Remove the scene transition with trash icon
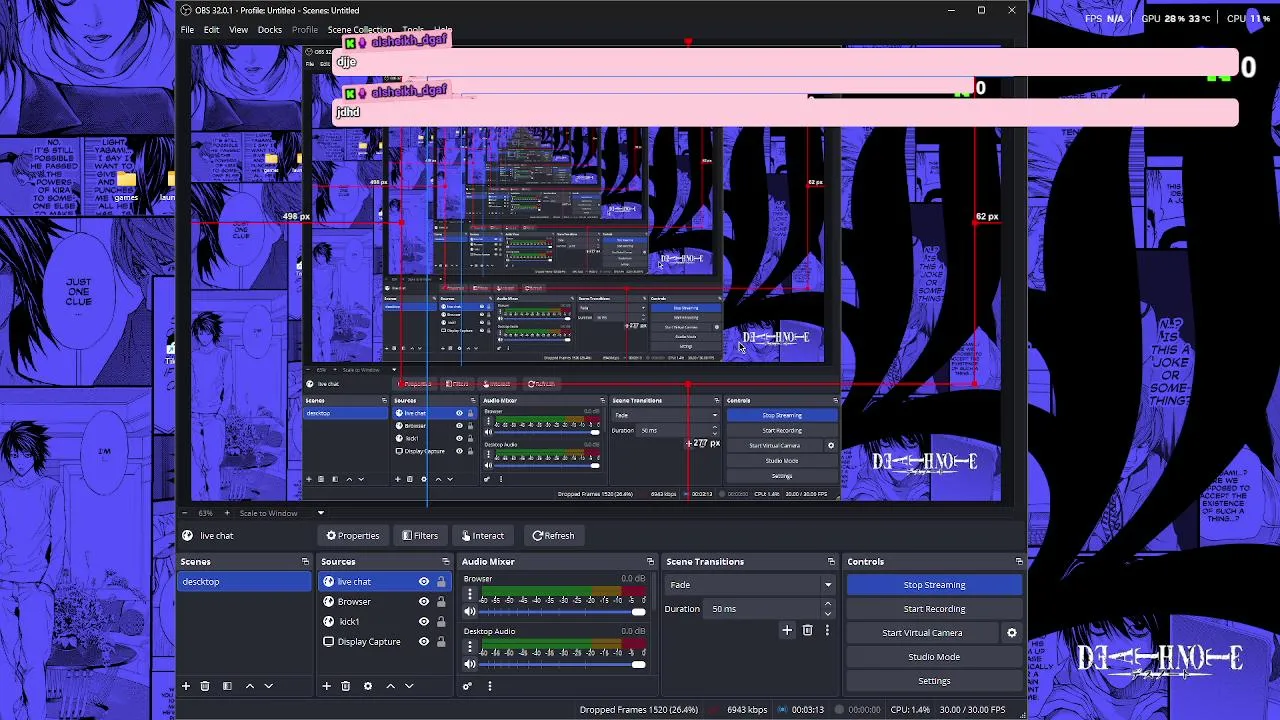Screen dimensions: 1280x720 (807, 630)
